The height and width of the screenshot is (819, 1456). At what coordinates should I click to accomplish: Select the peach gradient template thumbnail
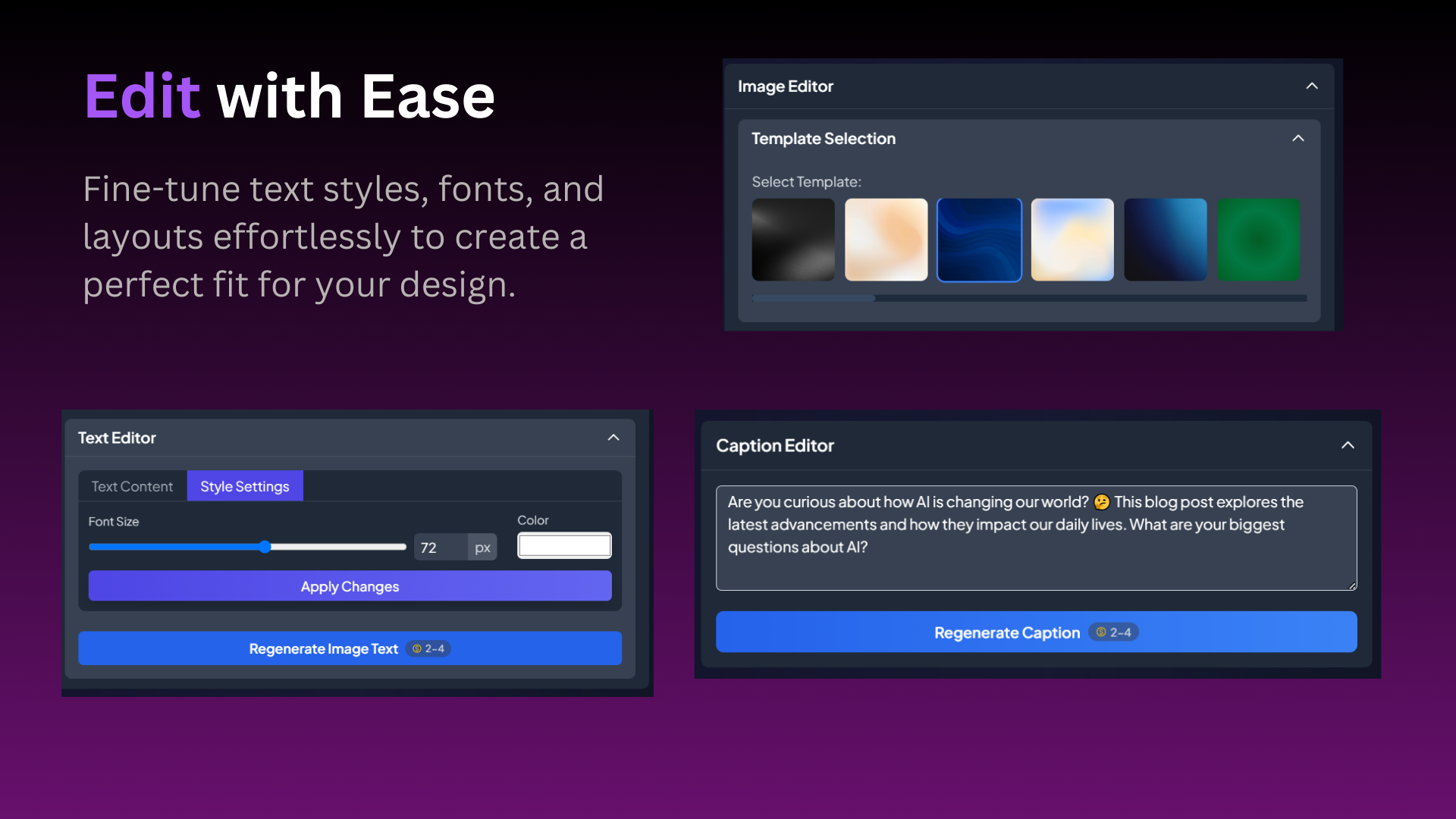pyautogui.click(x=886, y=240)
